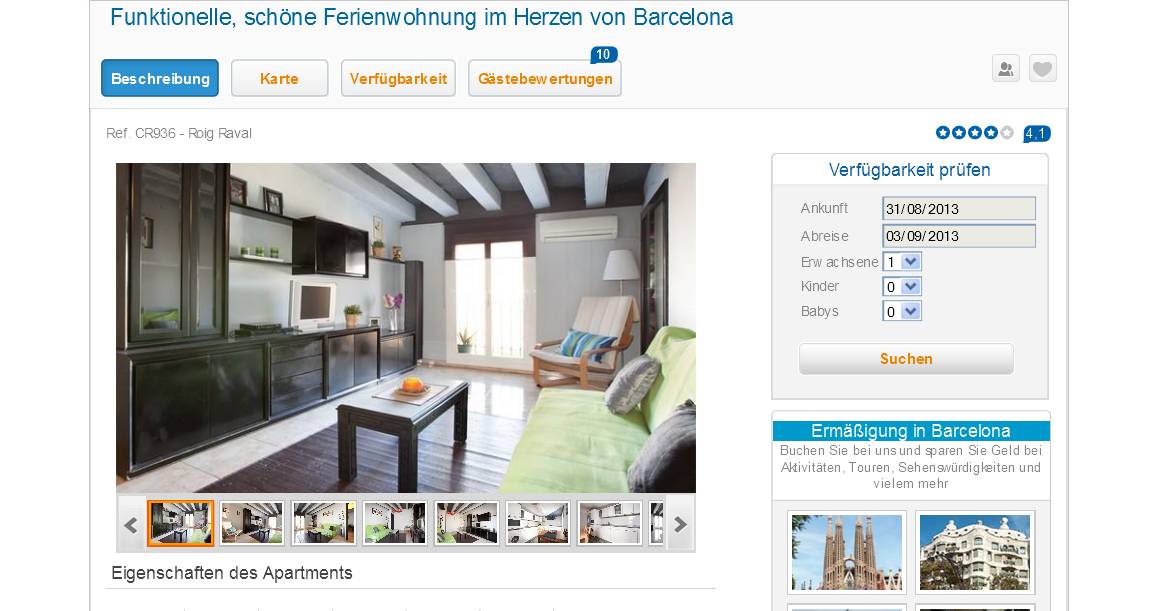The height and width of the screenshot is (611, 1158).
Task: Click the 10 reviews count badge
Action: pyautogui.click(x=603, y=55)
